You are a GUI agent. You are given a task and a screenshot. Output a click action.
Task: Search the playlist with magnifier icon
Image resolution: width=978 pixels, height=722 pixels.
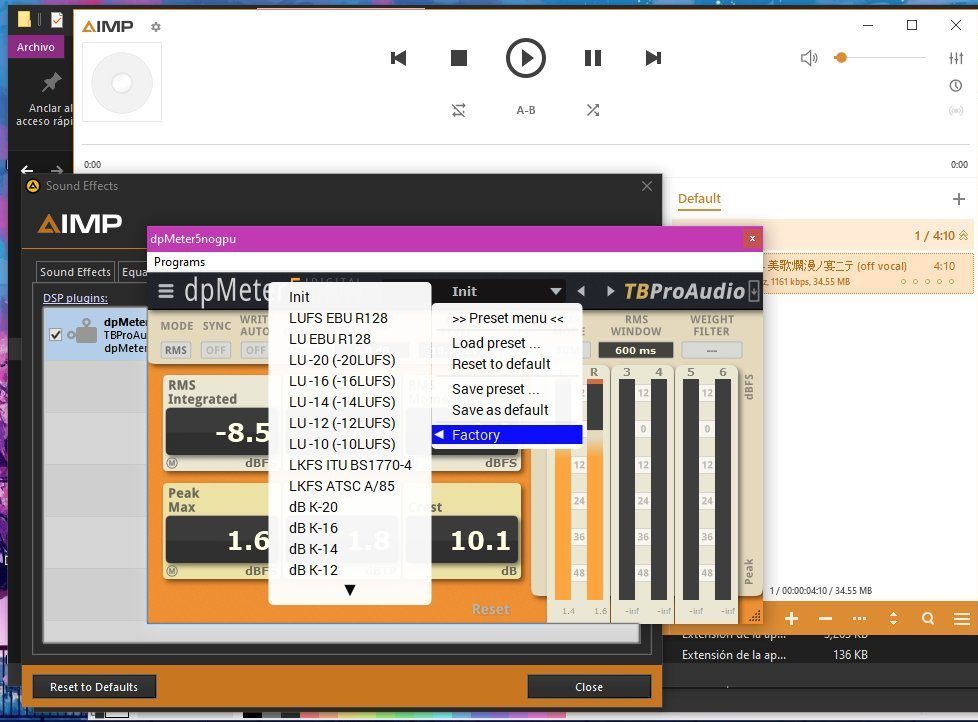(x=927, y=619)
